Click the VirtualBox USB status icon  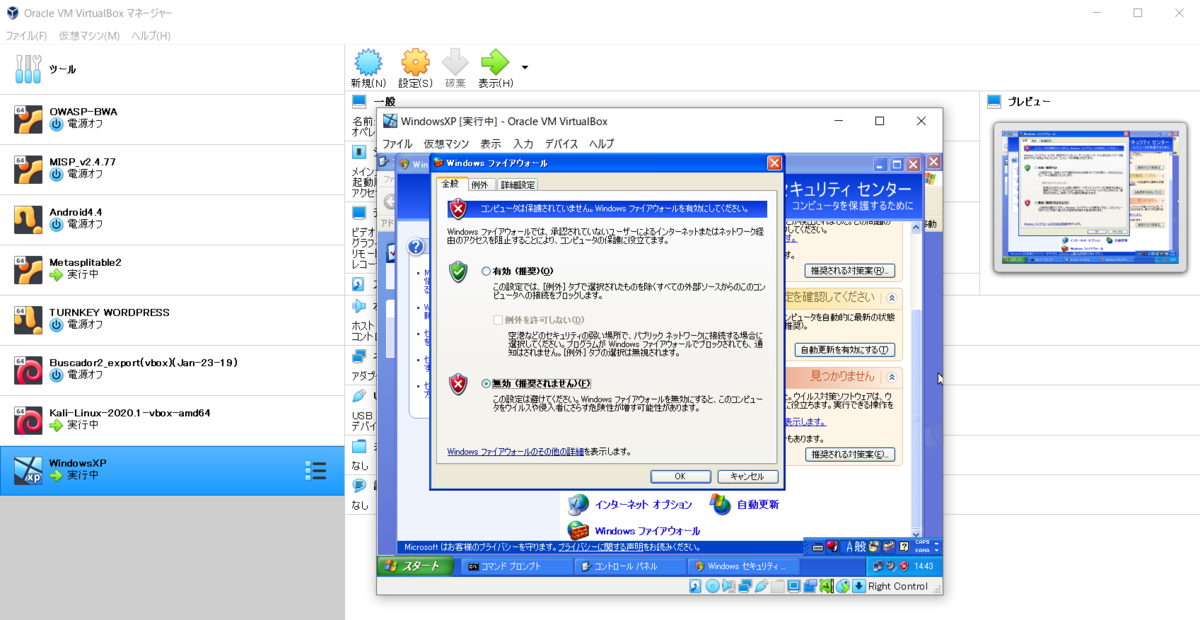[x=762, y=586]
